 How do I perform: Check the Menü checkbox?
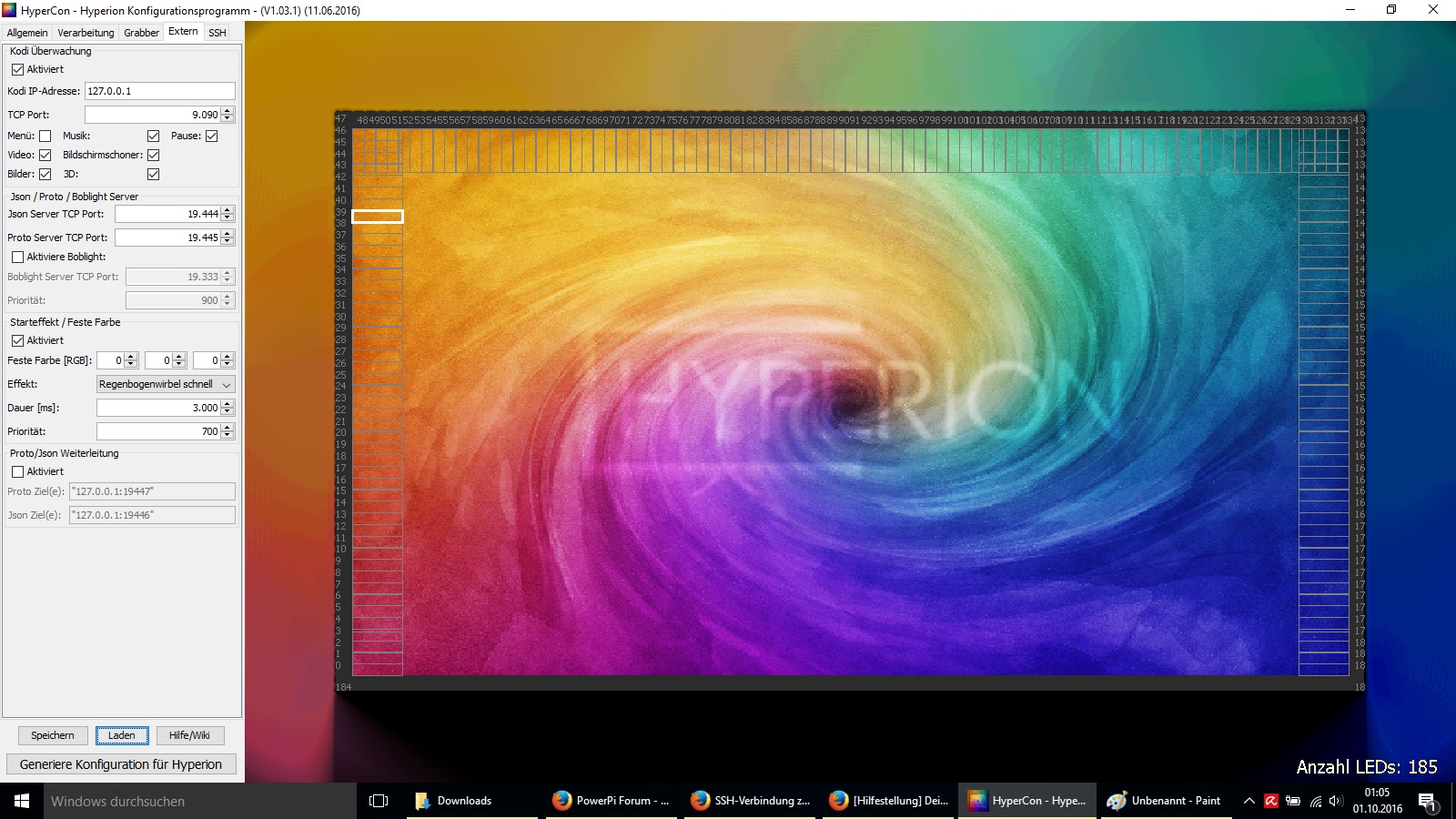(x=45, y=136)
